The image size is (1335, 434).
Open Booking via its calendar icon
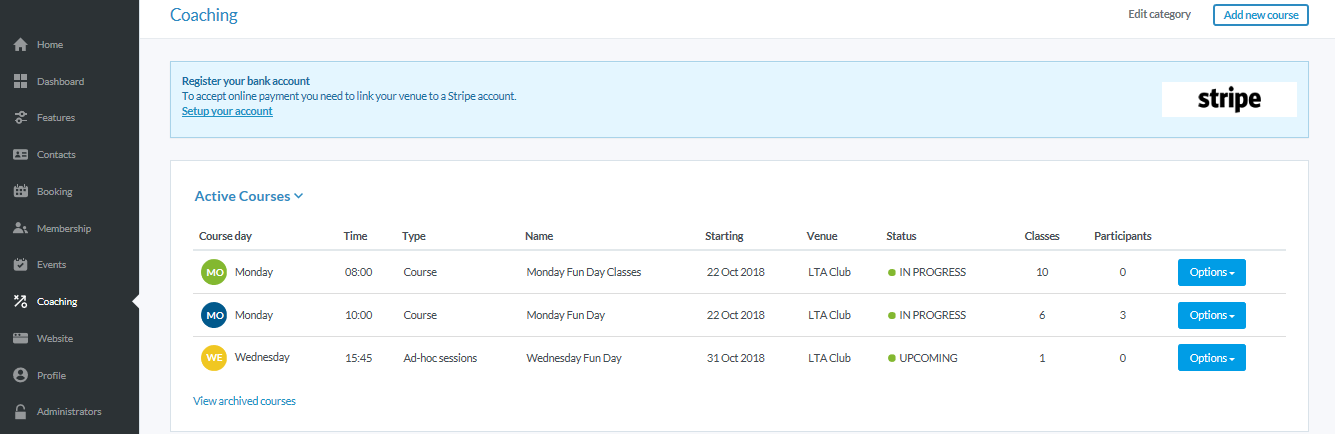point(20,192)
